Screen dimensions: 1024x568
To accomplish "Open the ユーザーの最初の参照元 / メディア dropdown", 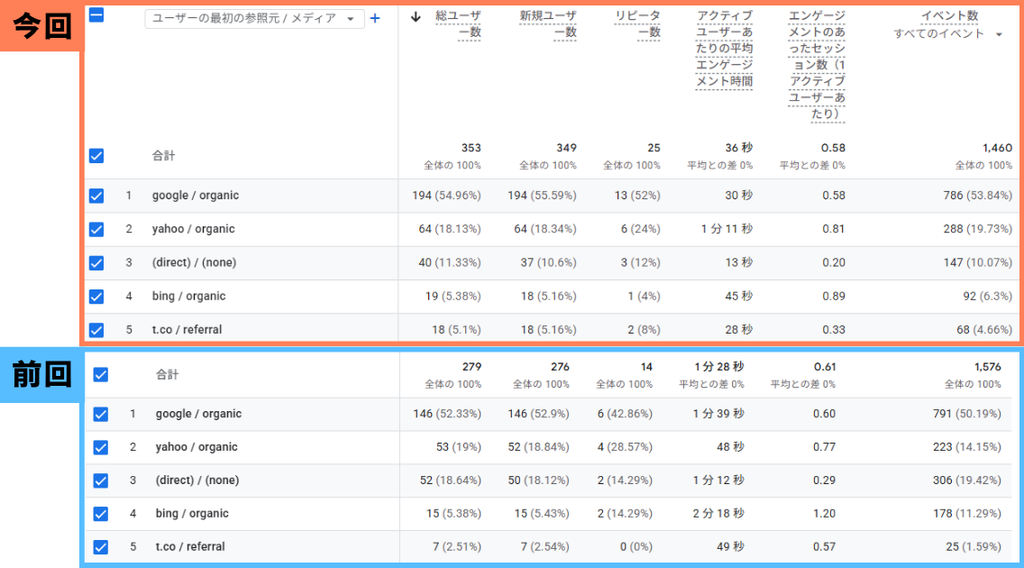I will coord(253,18).
